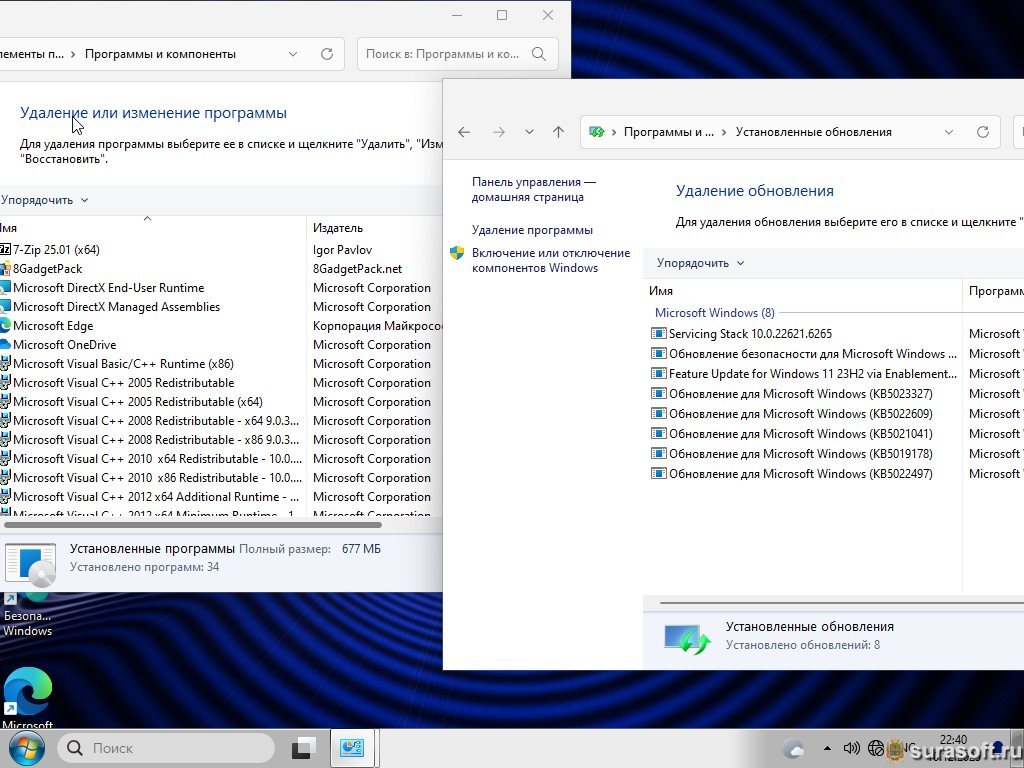The height and width of the screenshot is (768, 1024).
Task: Click Turn Windows features on or off
Action: [550, 260]
